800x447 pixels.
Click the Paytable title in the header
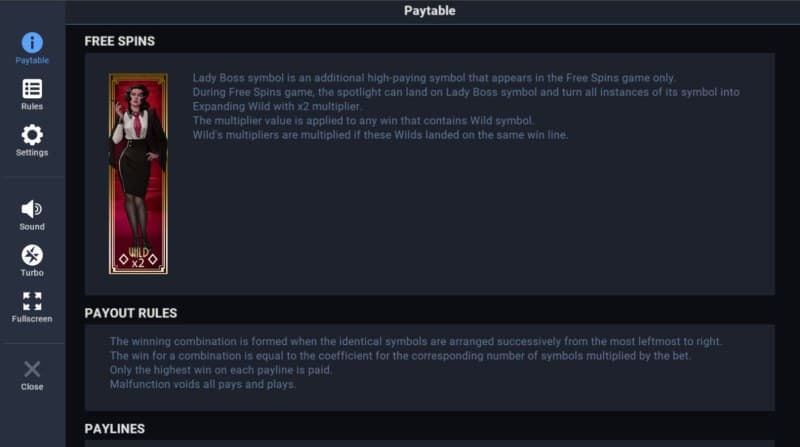coord(429,11)
